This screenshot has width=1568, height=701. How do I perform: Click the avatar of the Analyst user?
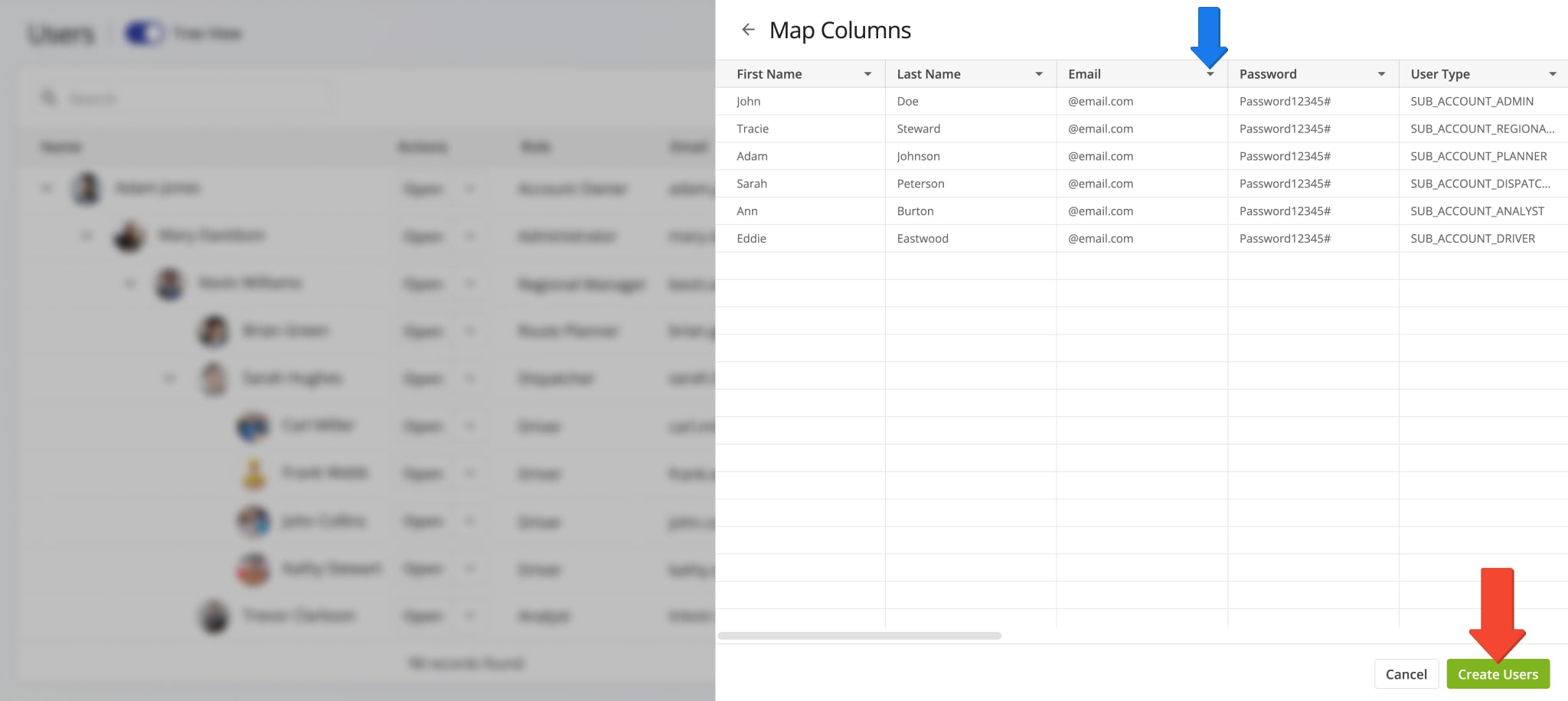point(214,616)
